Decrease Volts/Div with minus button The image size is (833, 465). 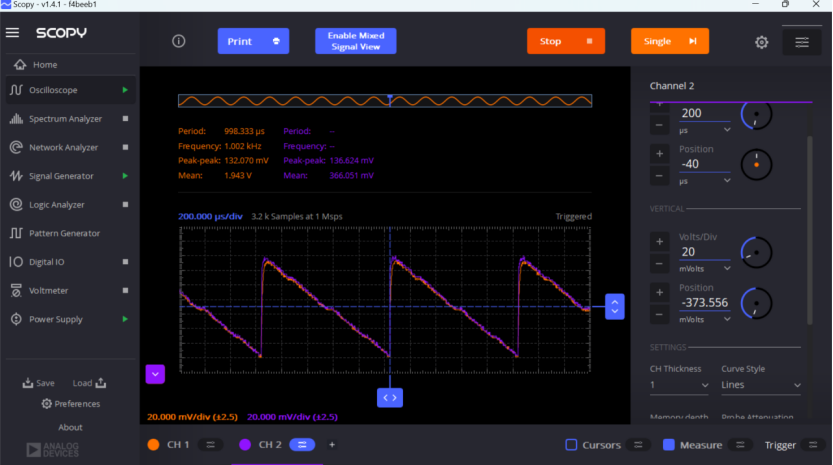point(659,264)
